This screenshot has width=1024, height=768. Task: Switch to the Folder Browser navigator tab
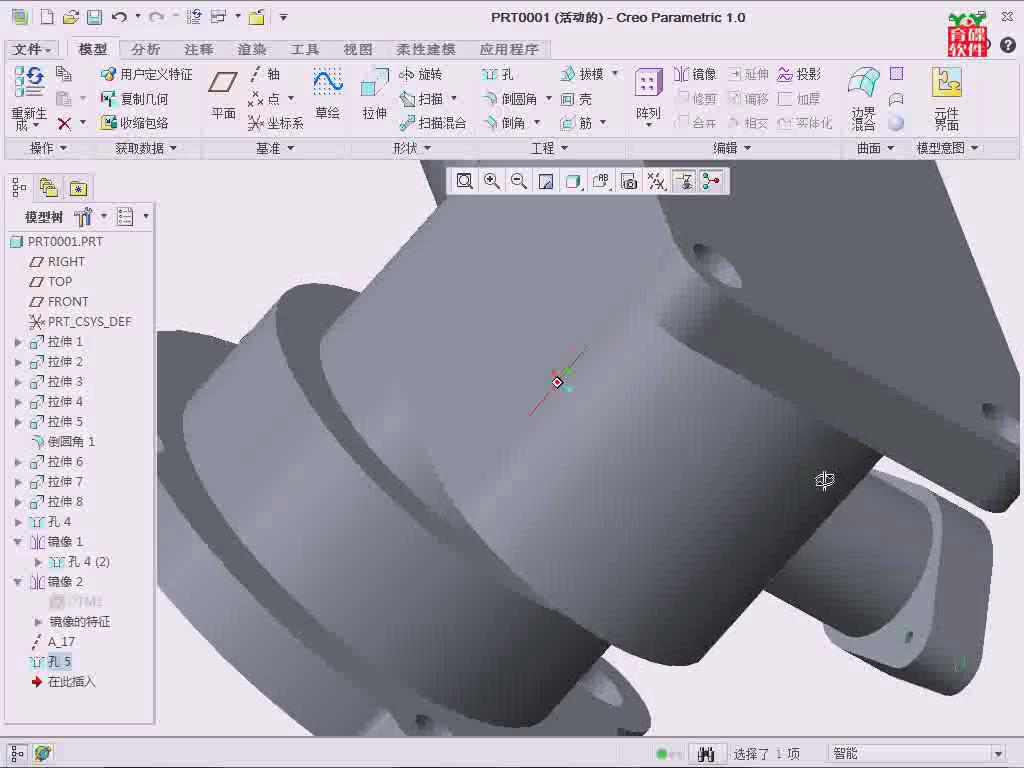[48, 188]
